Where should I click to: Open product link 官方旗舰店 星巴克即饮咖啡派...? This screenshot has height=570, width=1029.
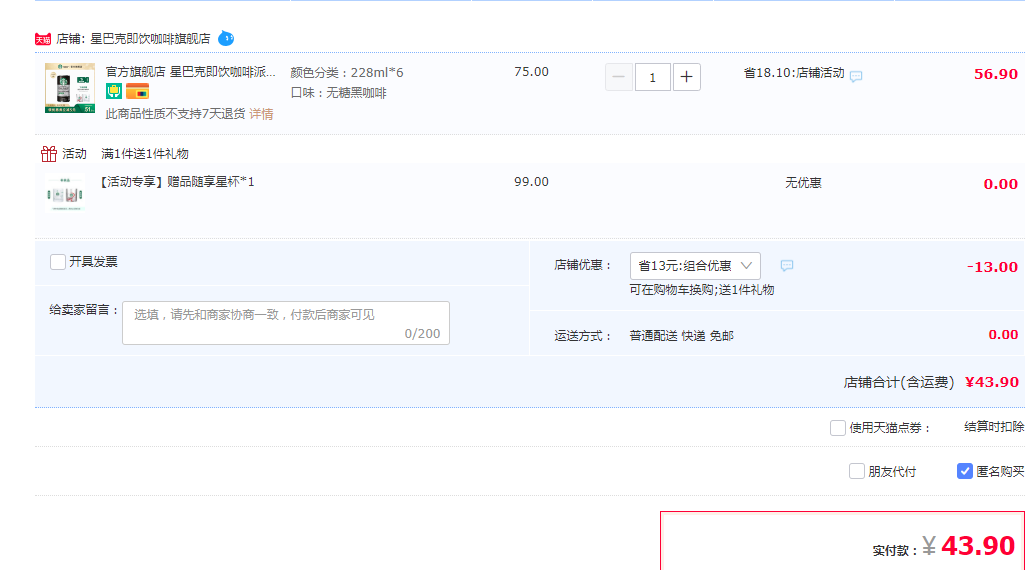(191, 72)
